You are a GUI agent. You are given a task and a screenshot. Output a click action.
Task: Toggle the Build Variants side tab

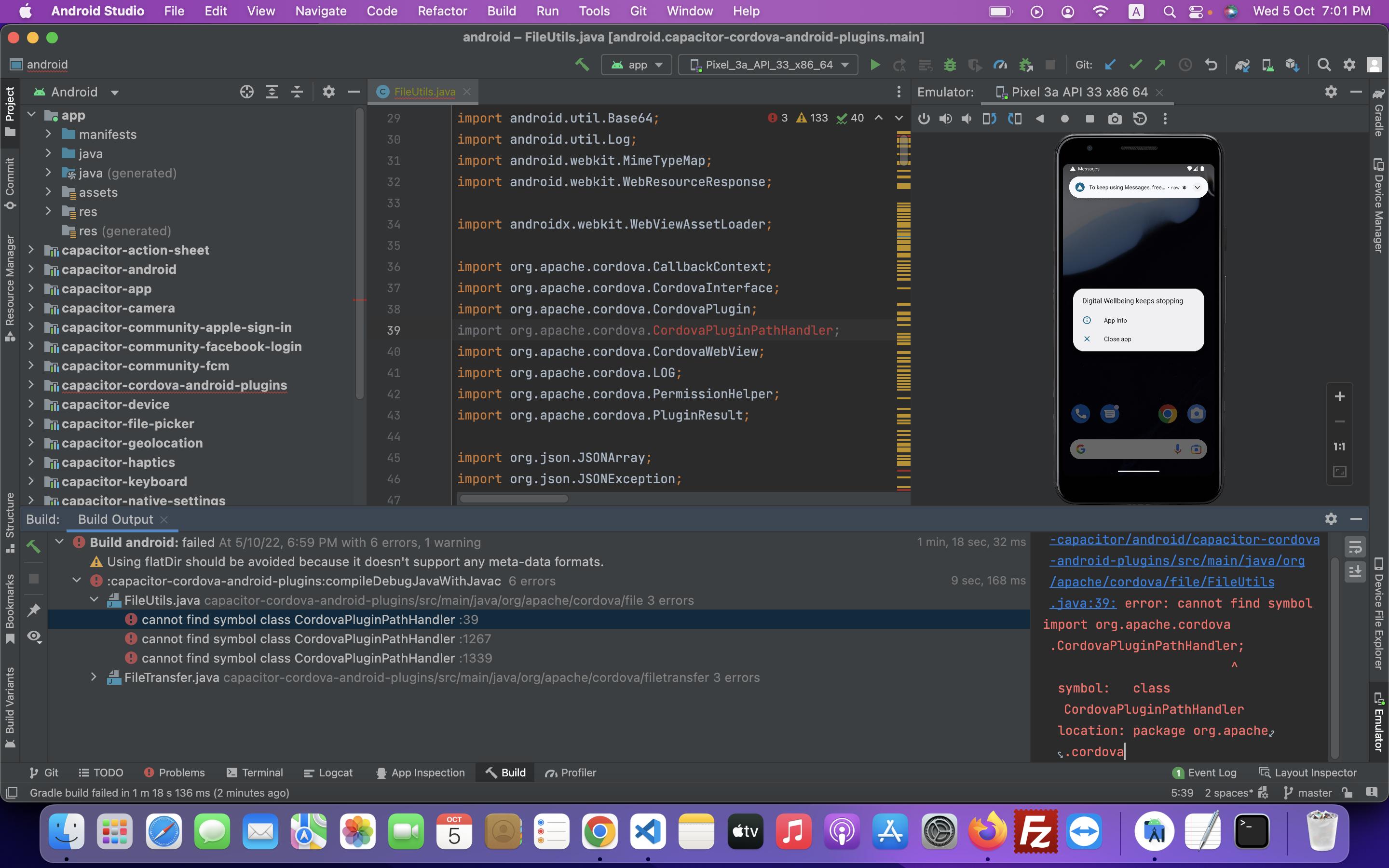[x=10, y=707]
